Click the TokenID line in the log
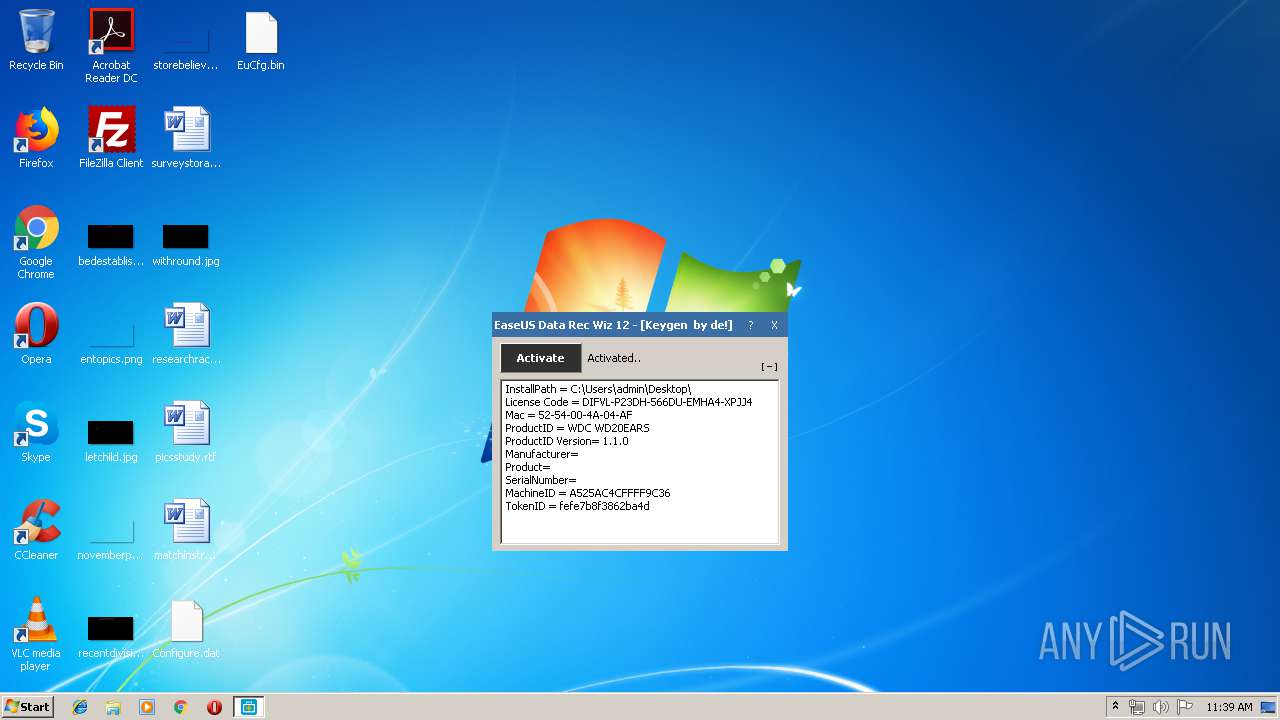Image resolution: width=1280 pixels, height=720 pixels. pos(577,506)
